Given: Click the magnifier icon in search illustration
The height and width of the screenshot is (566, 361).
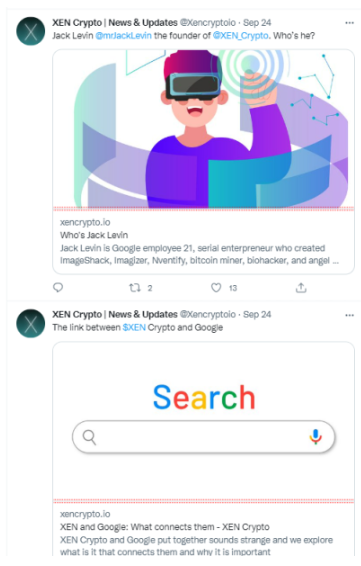Looking at the screenshot, I should [x=89, y=437].
